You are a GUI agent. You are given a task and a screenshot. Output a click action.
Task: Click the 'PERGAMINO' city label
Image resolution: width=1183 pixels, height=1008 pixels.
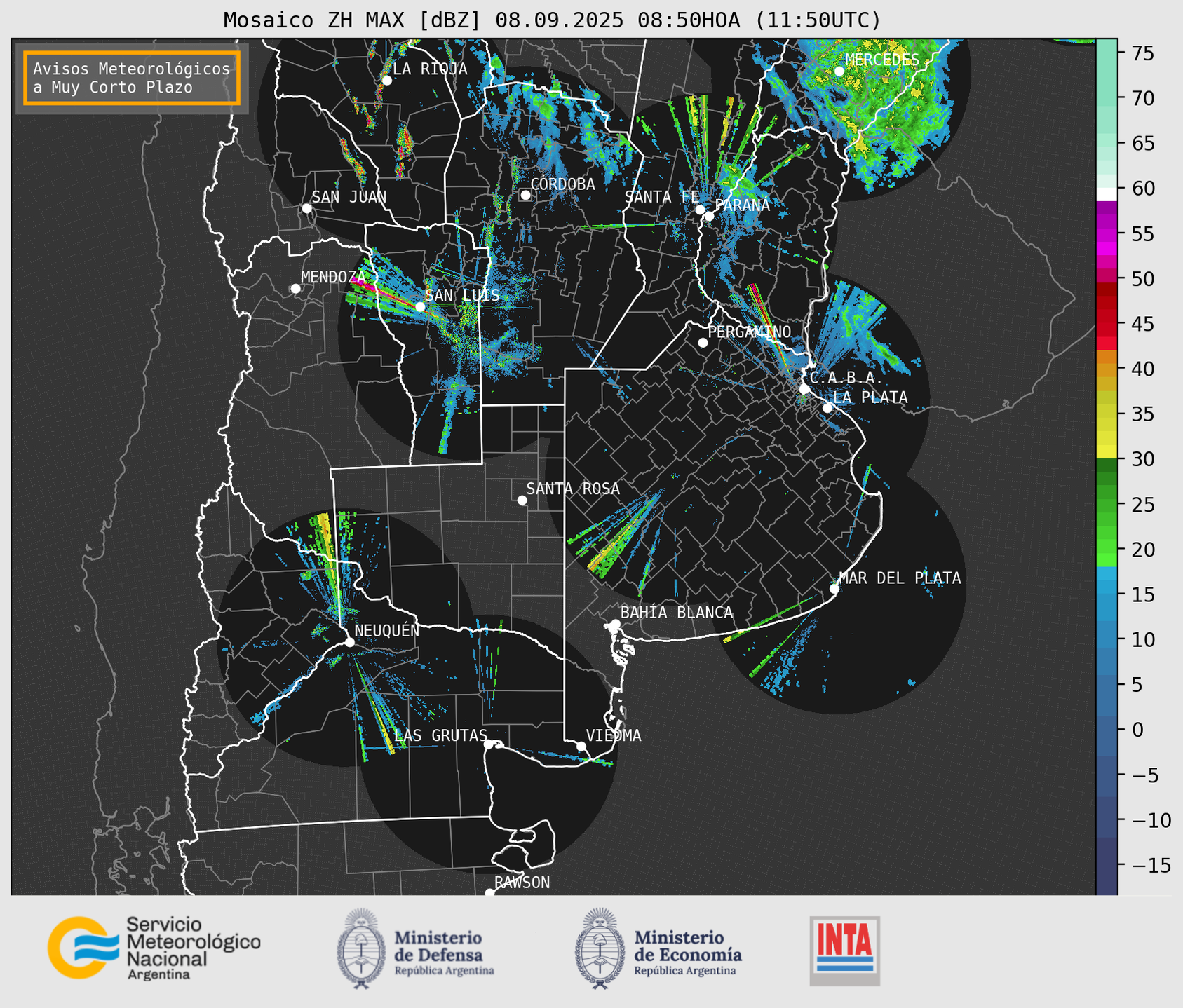750,332
